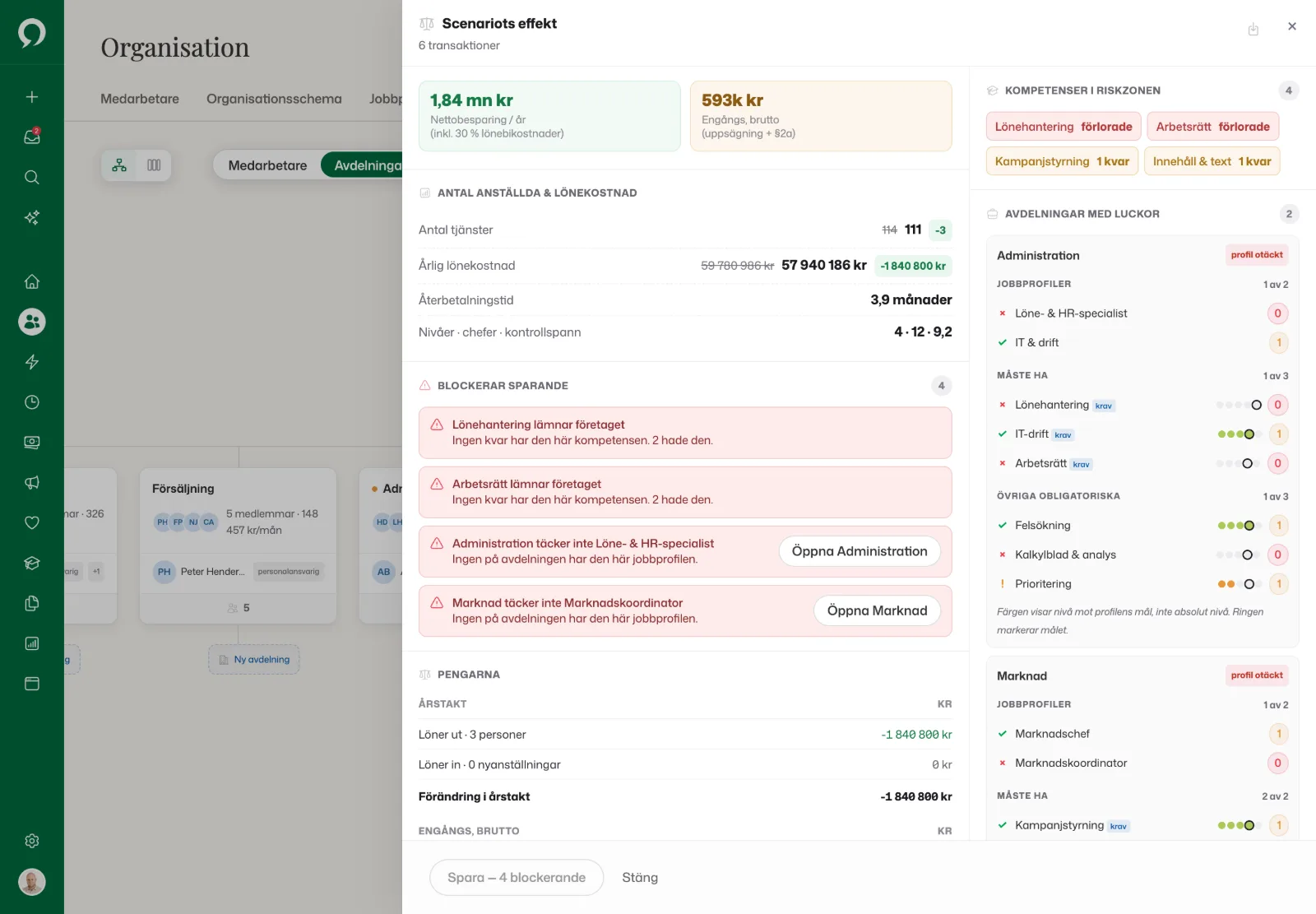Click the Arbetsrätt lämnar företaget alert
1316x914 pixels.
685,492
